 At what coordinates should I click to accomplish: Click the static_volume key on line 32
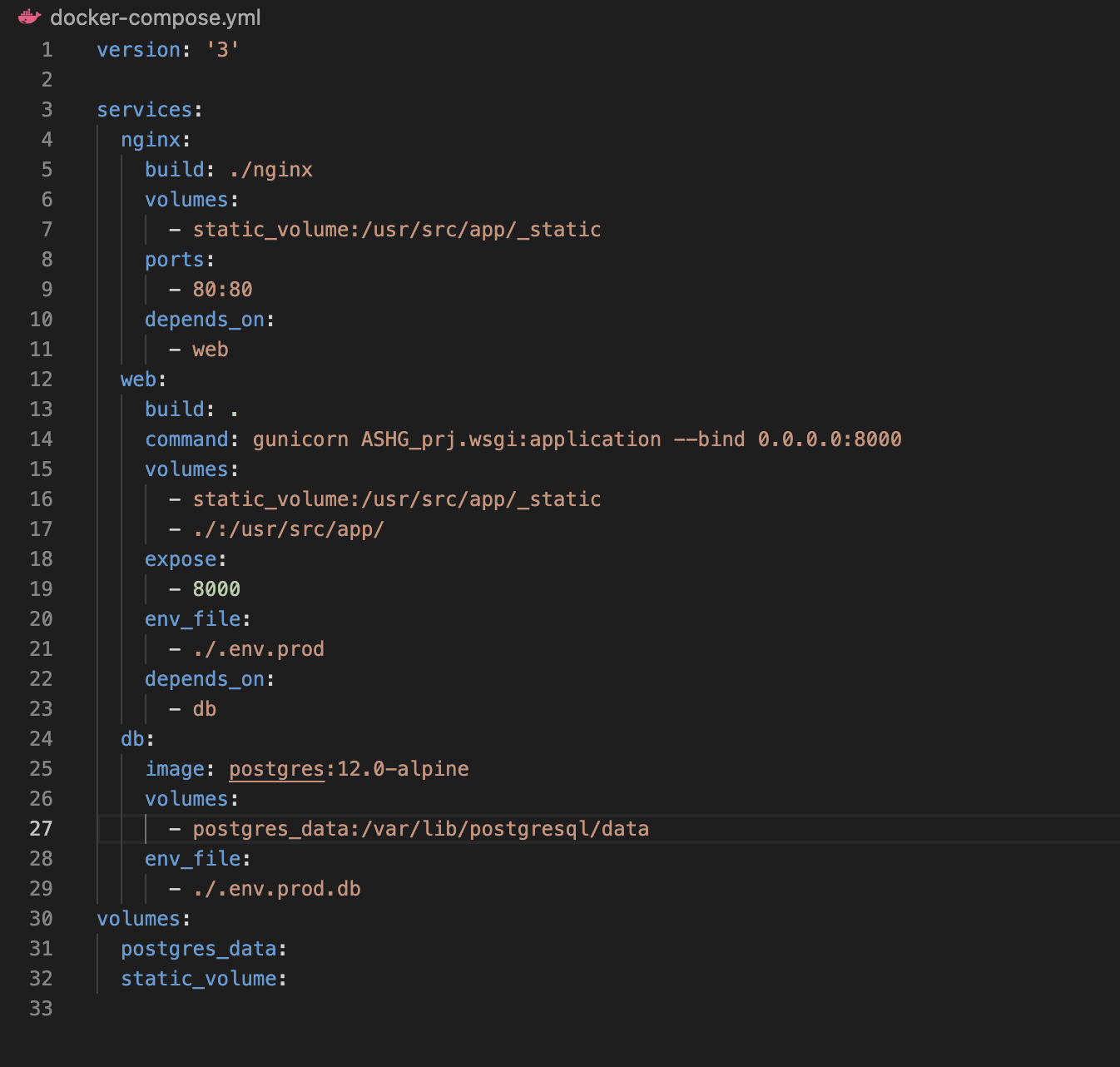pyautogui.click(x=198, y=979)
